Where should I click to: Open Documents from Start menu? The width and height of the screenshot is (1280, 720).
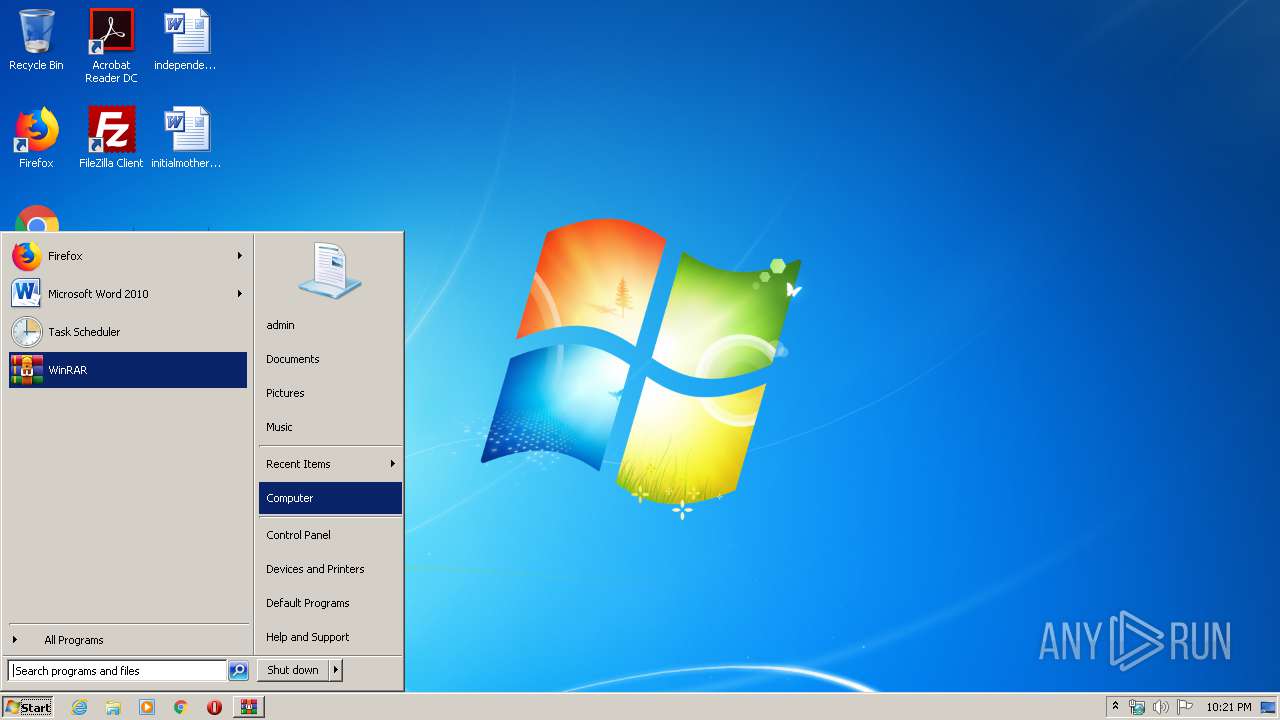(330, 359)
